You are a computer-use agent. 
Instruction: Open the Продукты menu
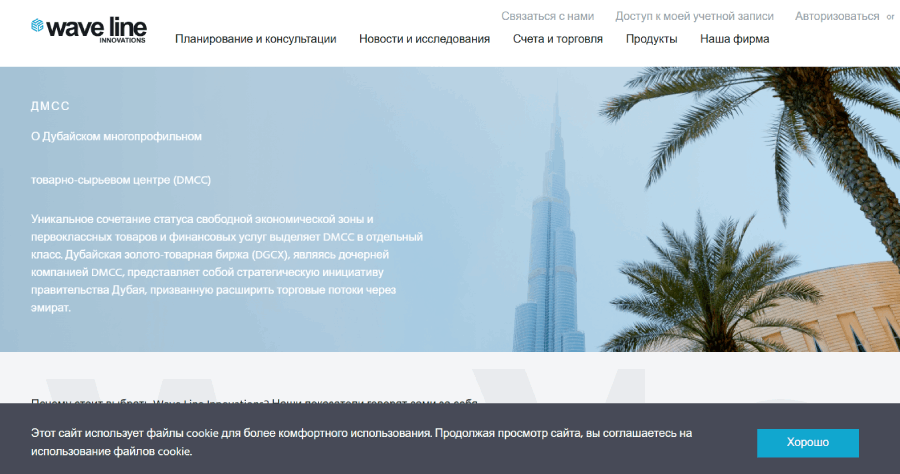point(651,39)
